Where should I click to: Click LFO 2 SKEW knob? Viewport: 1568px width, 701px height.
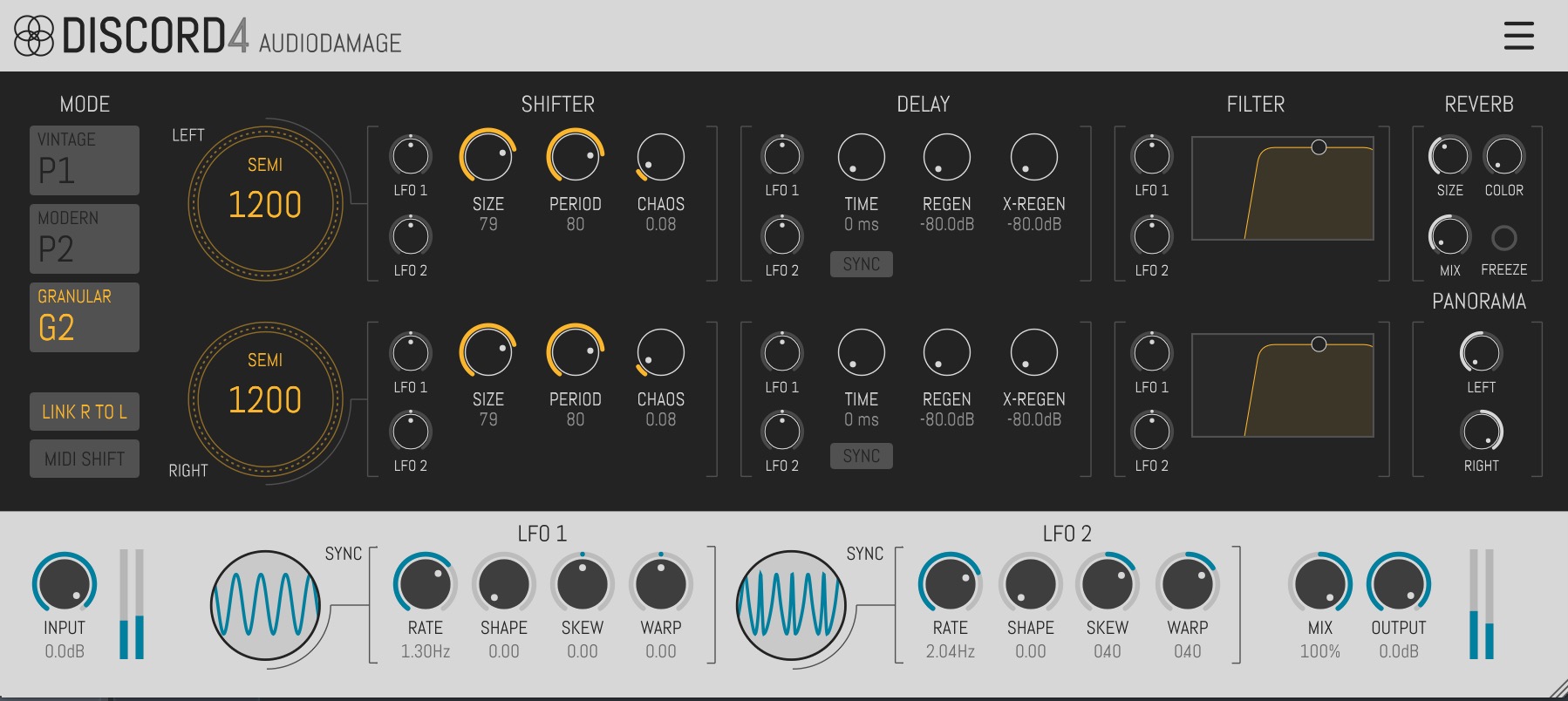(1108, 583)
